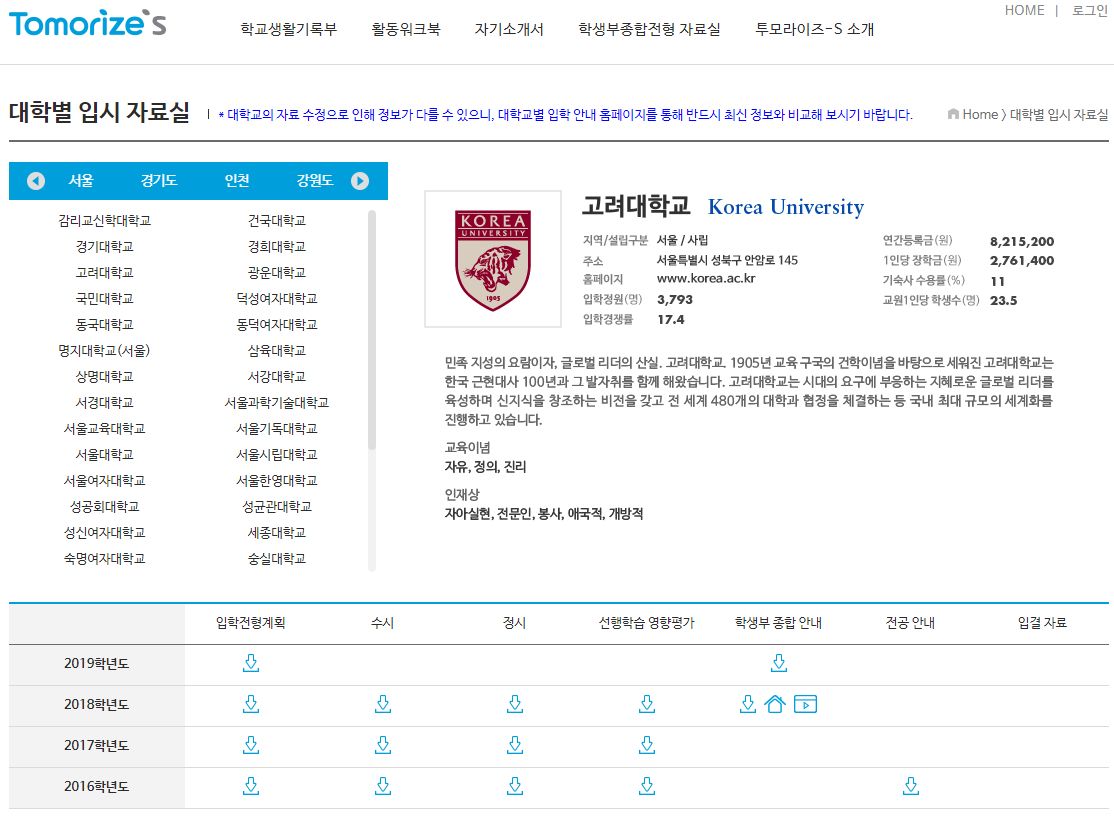Click the 8,215,200 tuition value
The height and width of the screenshot is (818, 1114).
tap(1022, 242)
